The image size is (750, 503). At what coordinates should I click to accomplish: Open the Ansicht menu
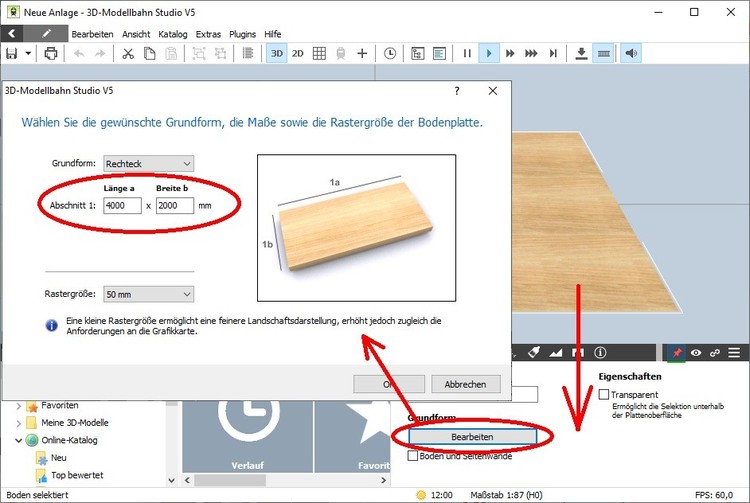pos(136,34)
